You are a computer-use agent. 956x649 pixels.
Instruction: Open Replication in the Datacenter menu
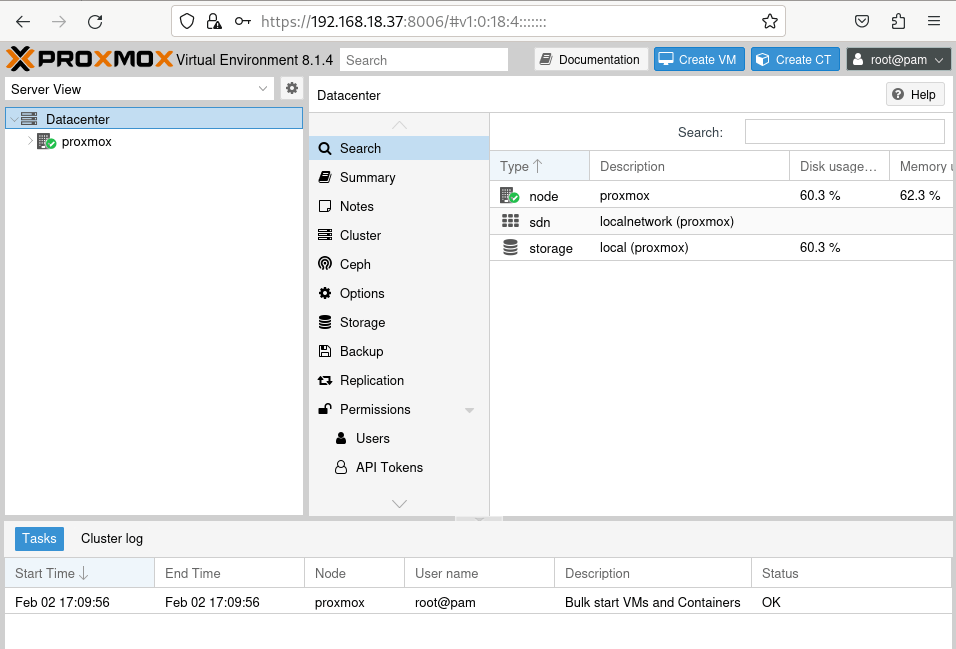pyautogui.click(x=399, y=380)
